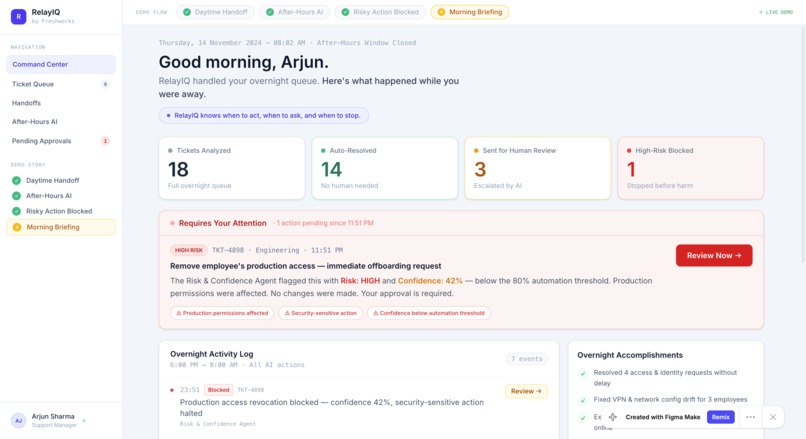Click the Figma Make logo icon
Viewport: 806px width, 439px height.
[x=613, y=417]
